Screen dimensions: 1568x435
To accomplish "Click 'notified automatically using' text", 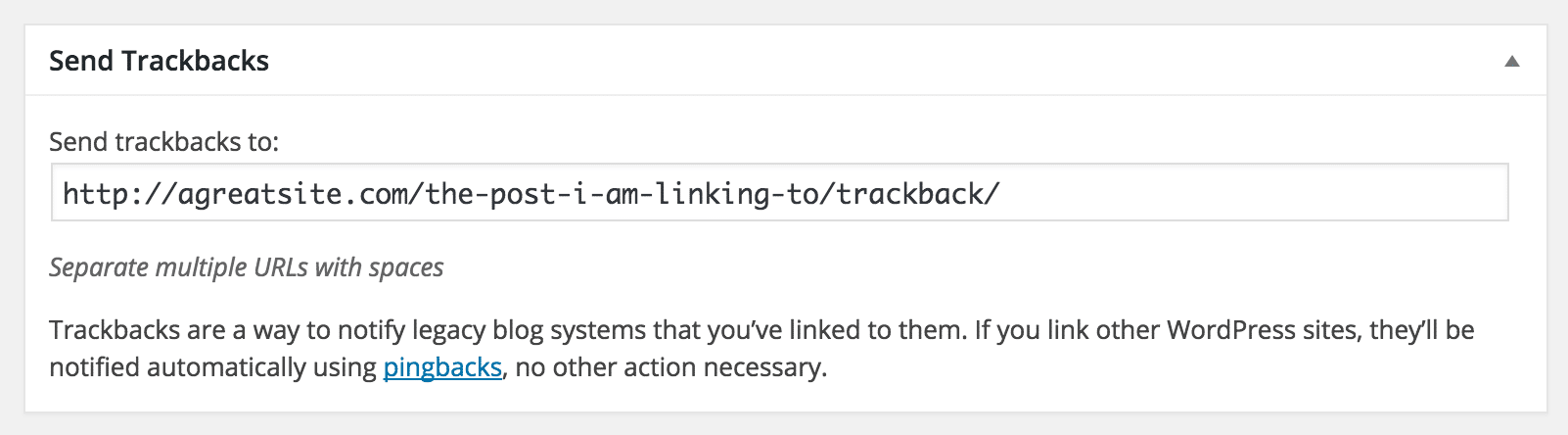I will [212, 367].
